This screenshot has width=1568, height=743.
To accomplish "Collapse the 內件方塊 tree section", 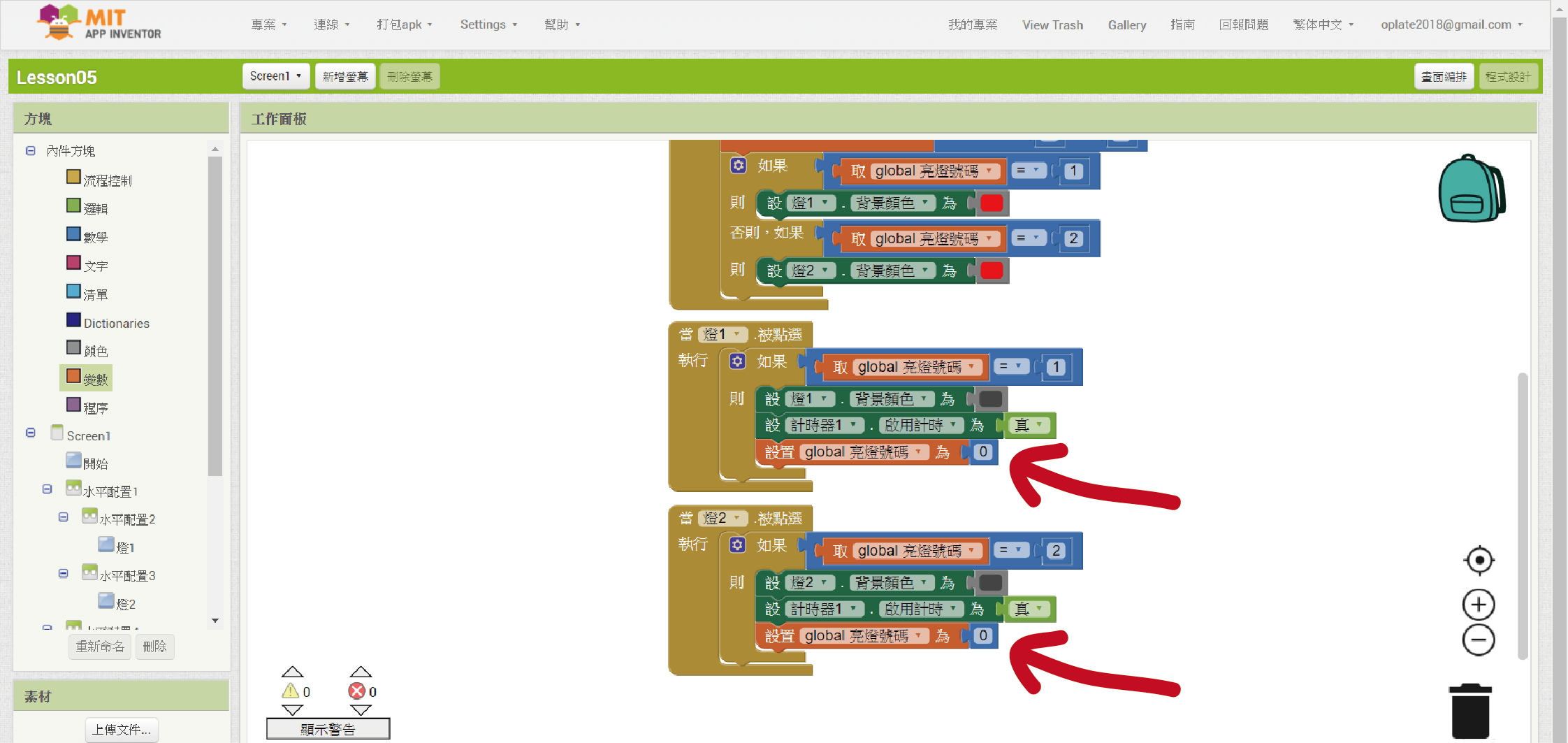I will coord(31,151).
